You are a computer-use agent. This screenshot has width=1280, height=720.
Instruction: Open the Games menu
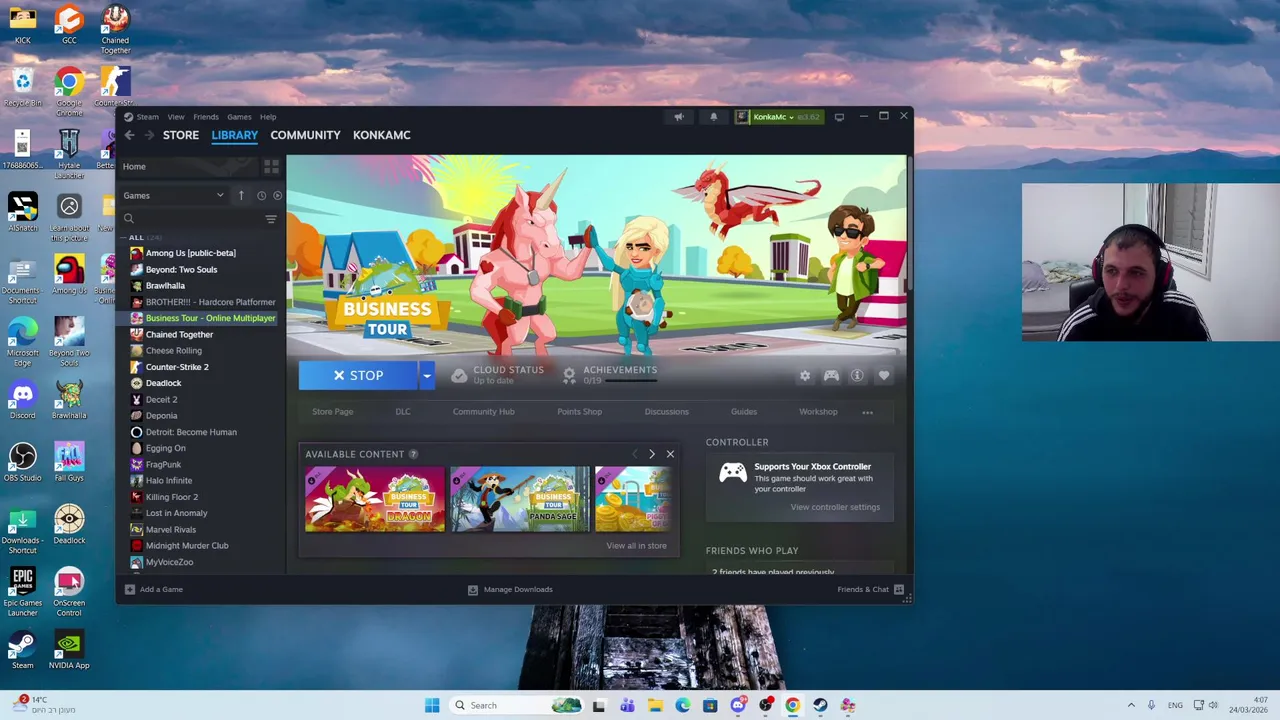pos(239,117)
